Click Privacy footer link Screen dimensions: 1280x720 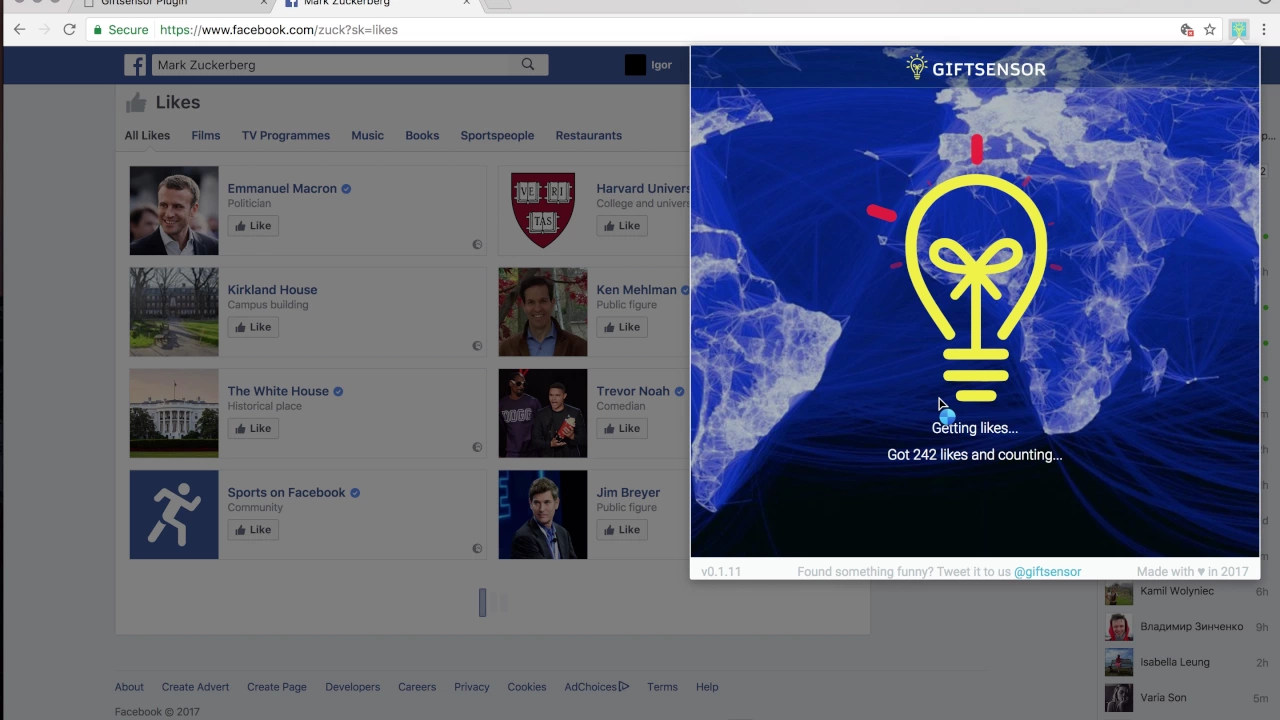(472, 687)
